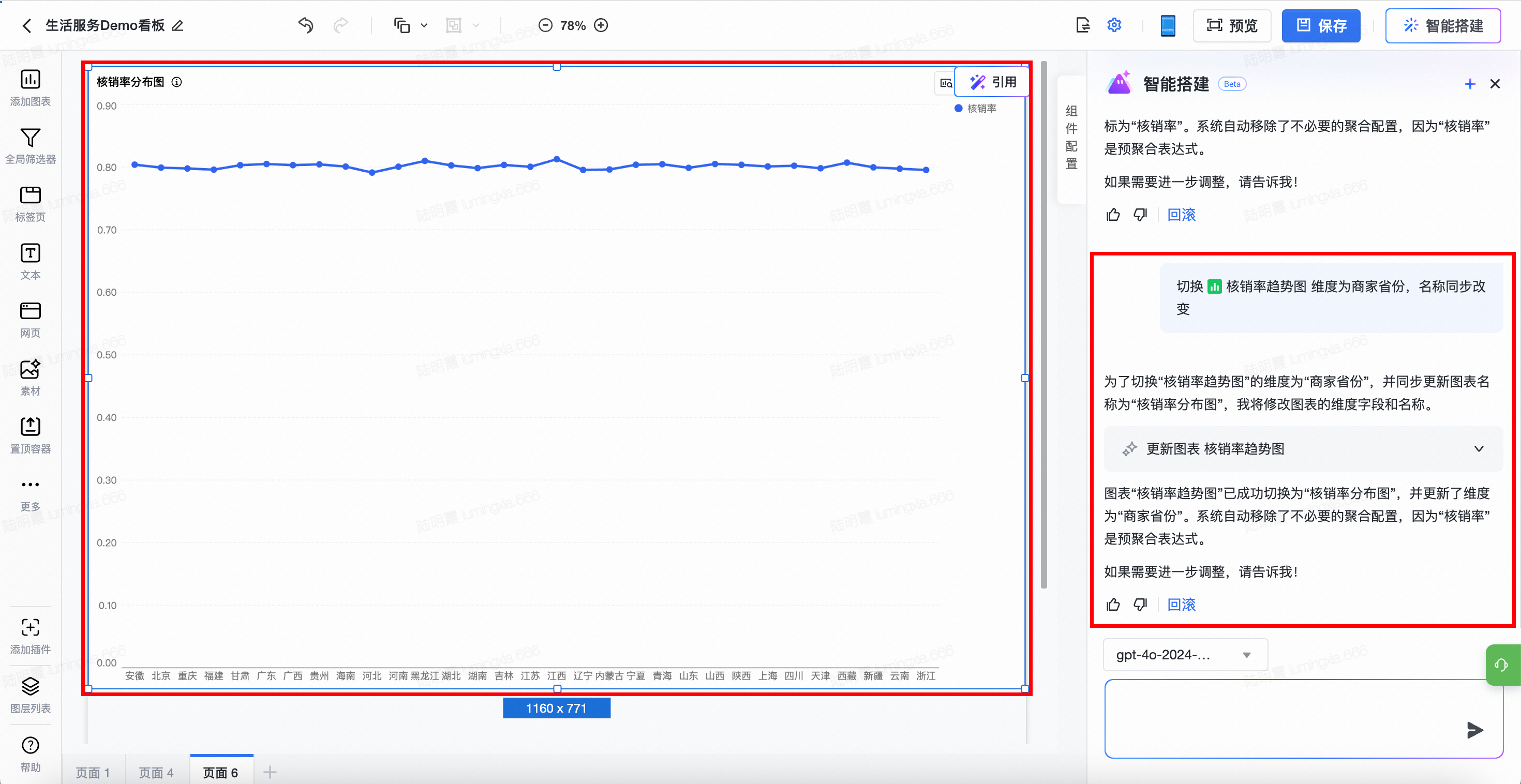Screen dimensions: 1521x784
Task: Click the bottom 回滚 rollback link
Action: [1181, 605]
